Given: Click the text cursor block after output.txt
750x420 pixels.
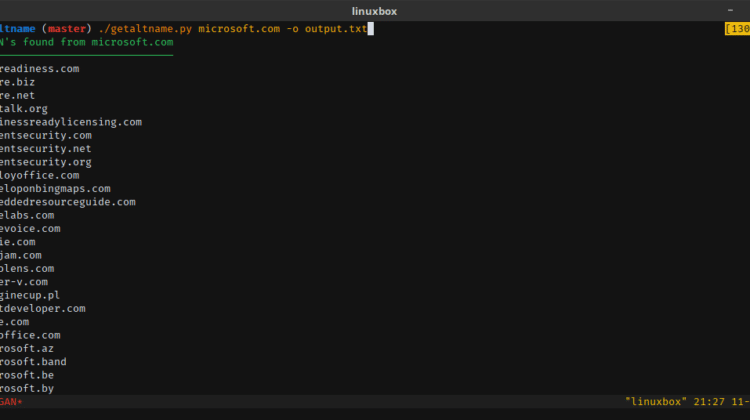Looking at the screenshot, I should click(370, 29).
